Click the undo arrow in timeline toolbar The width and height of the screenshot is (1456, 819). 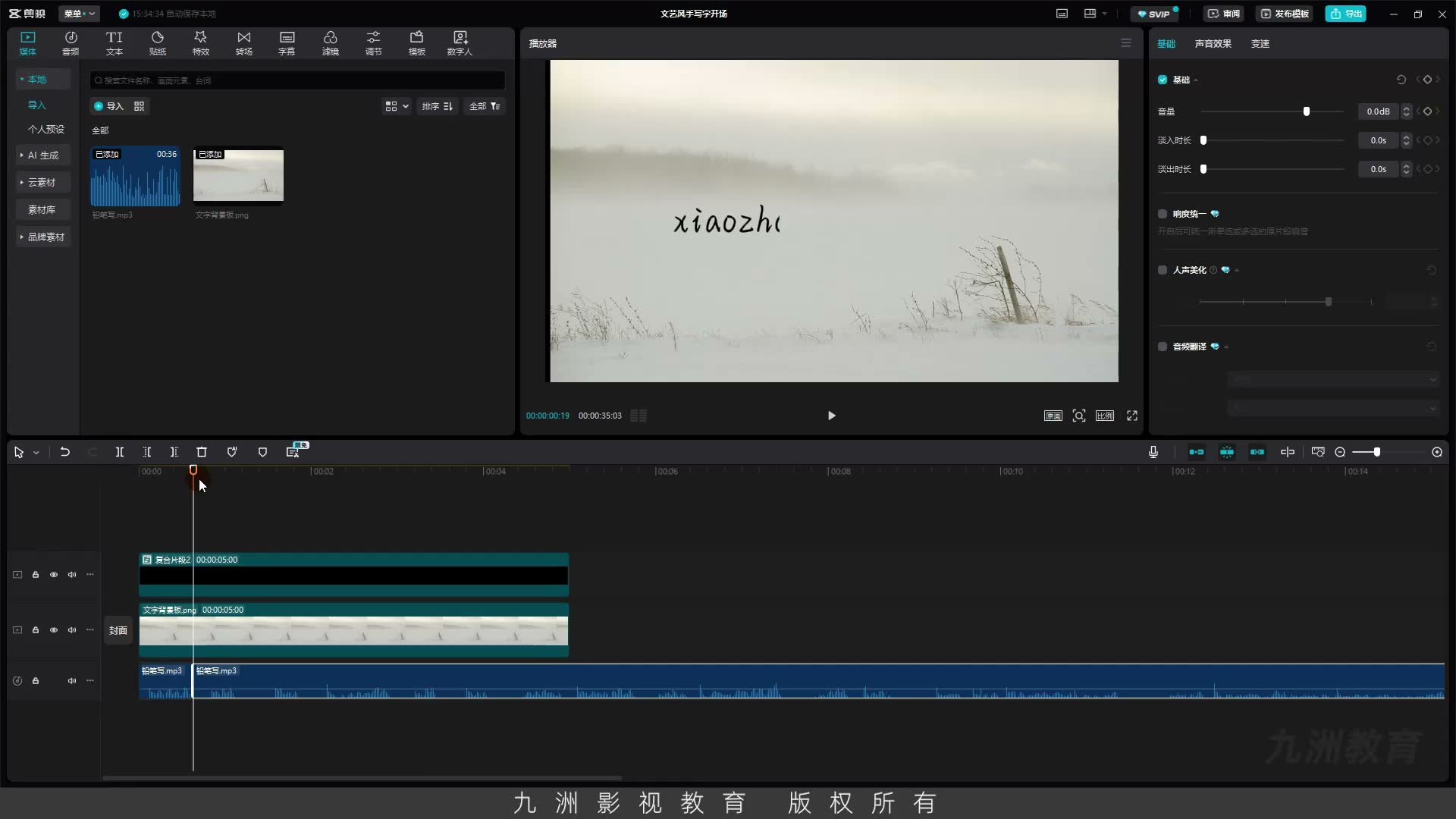click(65, 452)
